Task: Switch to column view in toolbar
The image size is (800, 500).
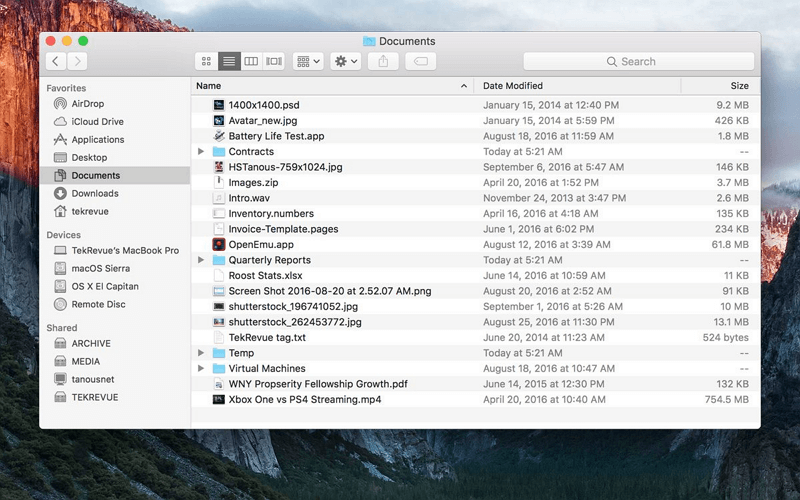Action: (x=251, y=61)
